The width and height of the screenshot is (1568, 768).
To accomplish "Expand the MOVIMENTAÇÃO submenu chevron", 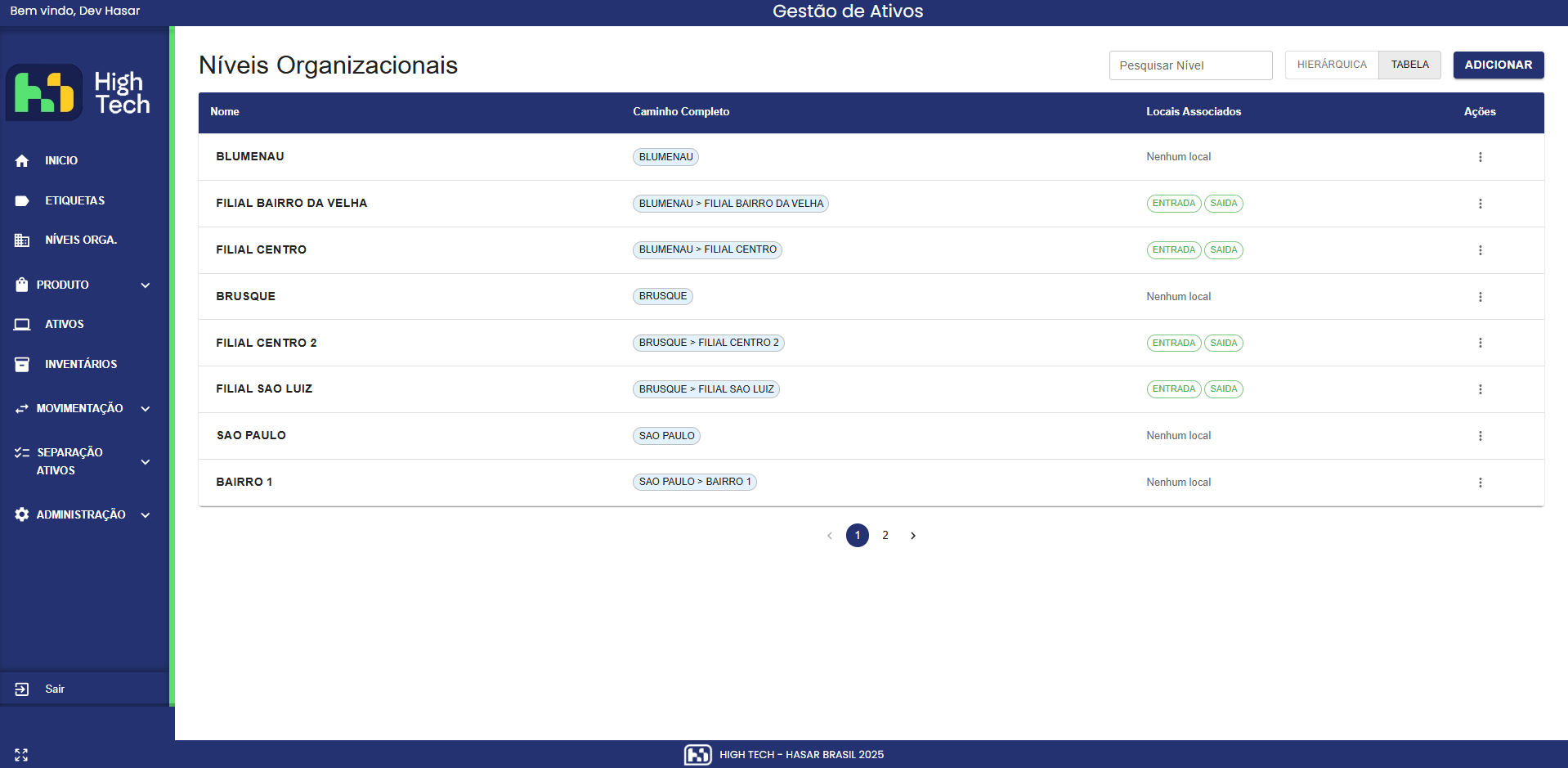I will click(x=146, y=409).
